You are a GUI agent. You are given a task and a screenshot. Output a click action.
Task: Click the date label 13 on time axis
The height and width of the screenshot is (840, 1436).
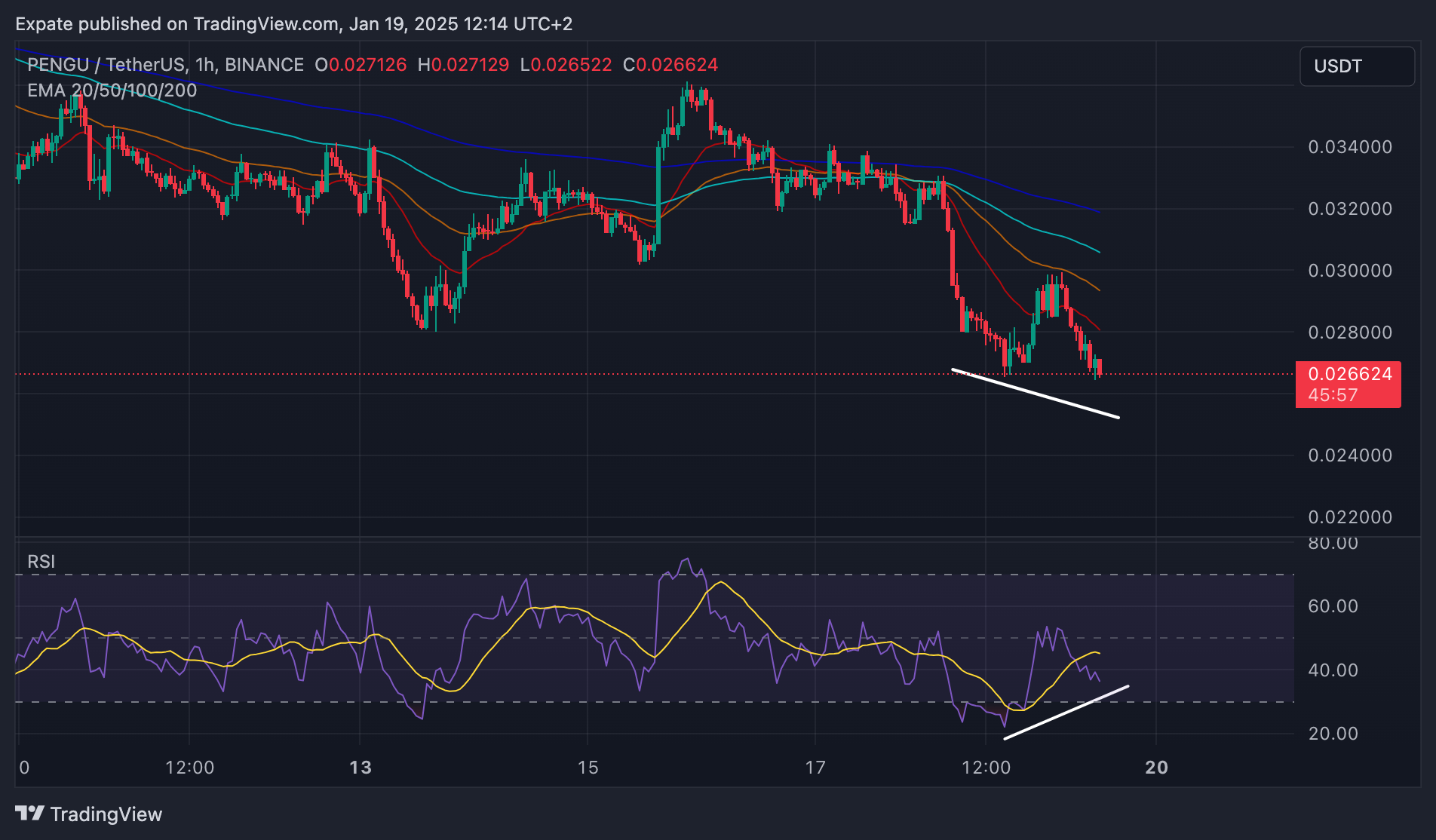point(361,768)
